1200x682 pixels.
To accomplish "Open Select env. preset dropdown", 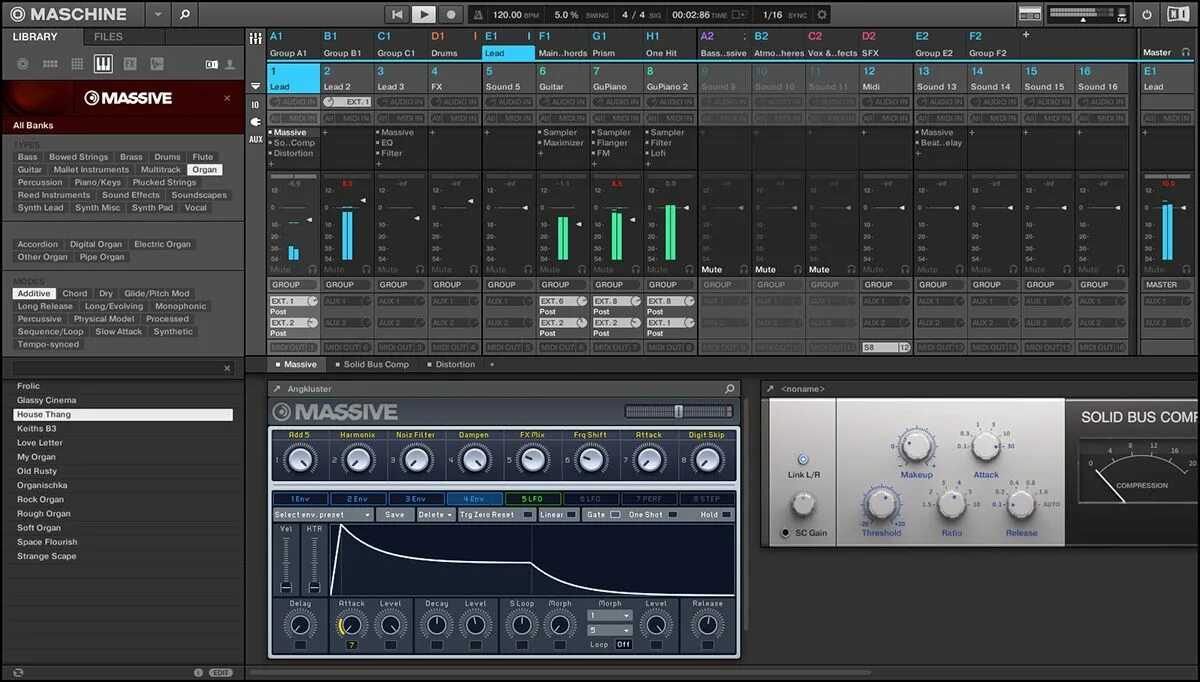I will [x=322, y=515].
